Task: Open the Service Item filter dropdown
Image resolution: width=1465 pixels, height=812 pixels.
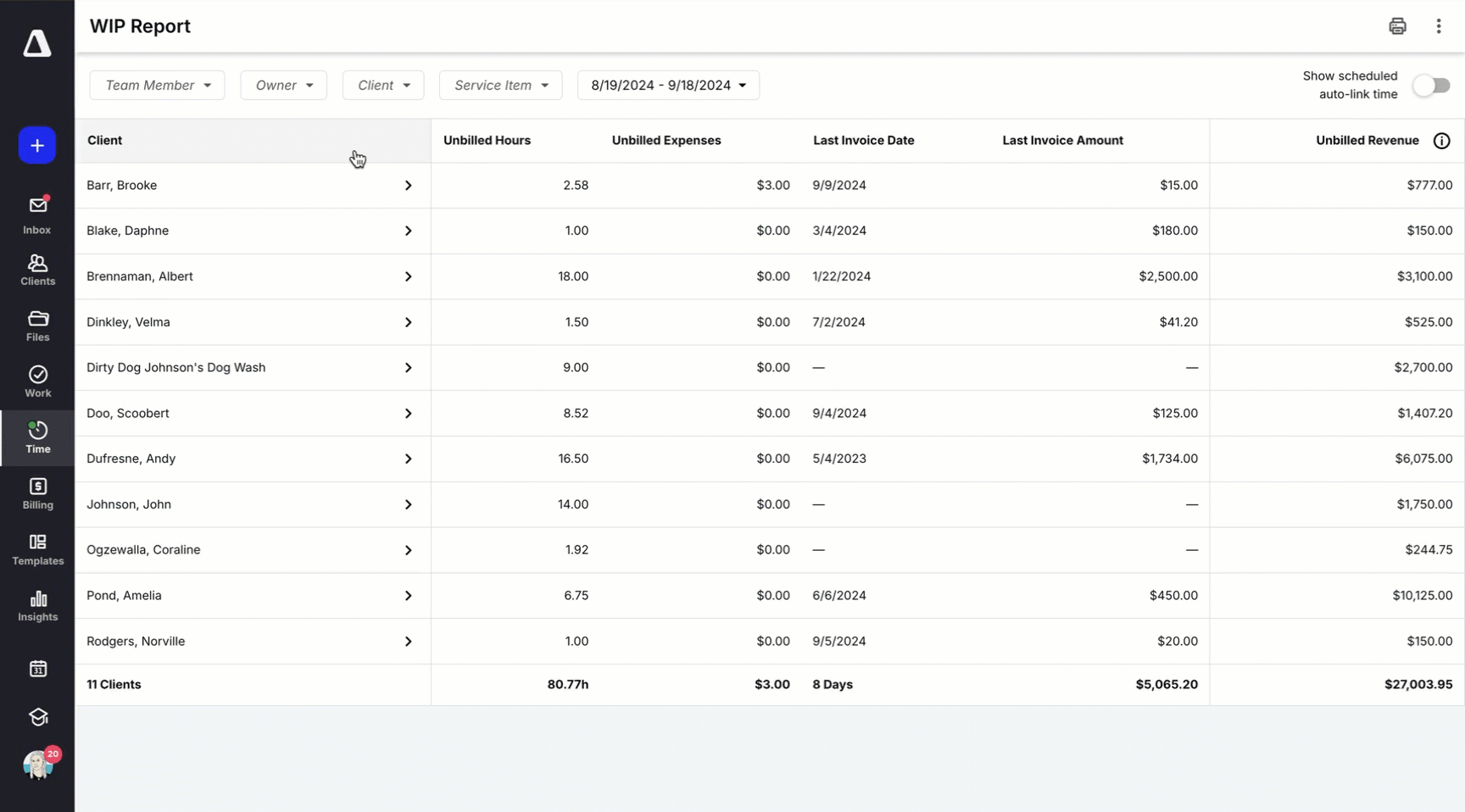Action: pyautogui.click(x=500, y=86)
